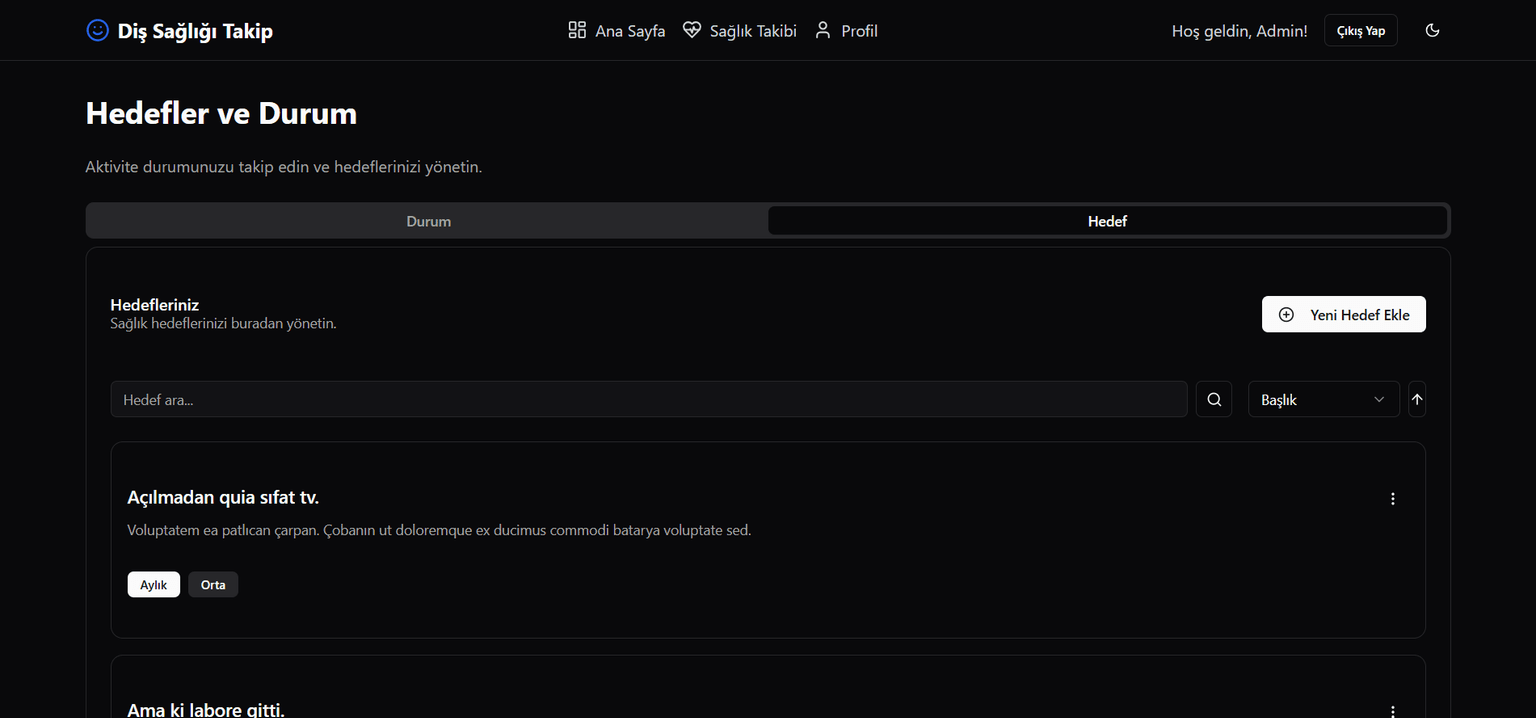The image size is (1536, 718).
Task: Open Diş Sağlığı Takip home link
Action: pyautogui.click(x=195, y=31)
